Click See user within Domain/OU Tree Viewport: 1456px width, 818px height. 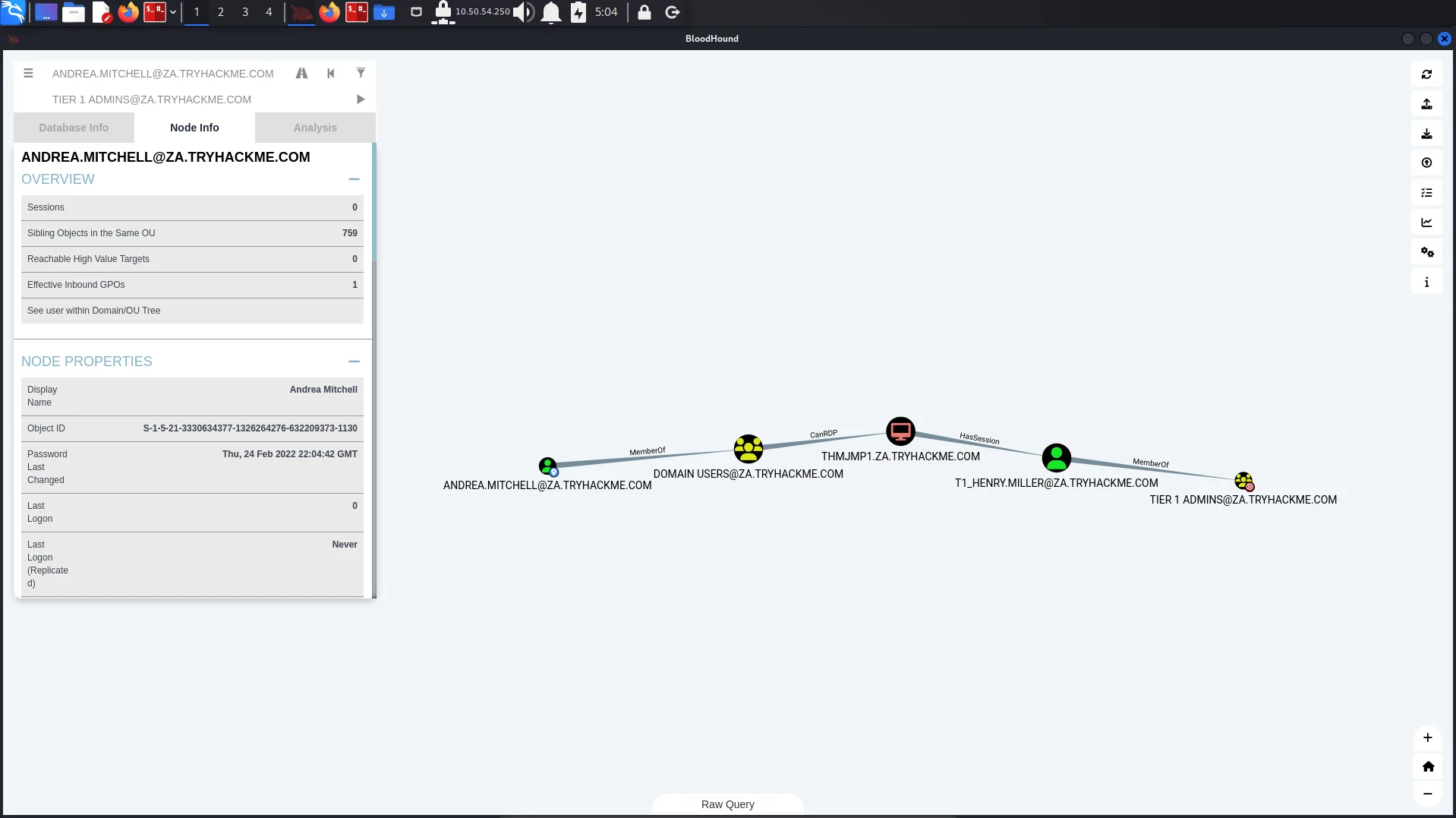click(192, 311)
